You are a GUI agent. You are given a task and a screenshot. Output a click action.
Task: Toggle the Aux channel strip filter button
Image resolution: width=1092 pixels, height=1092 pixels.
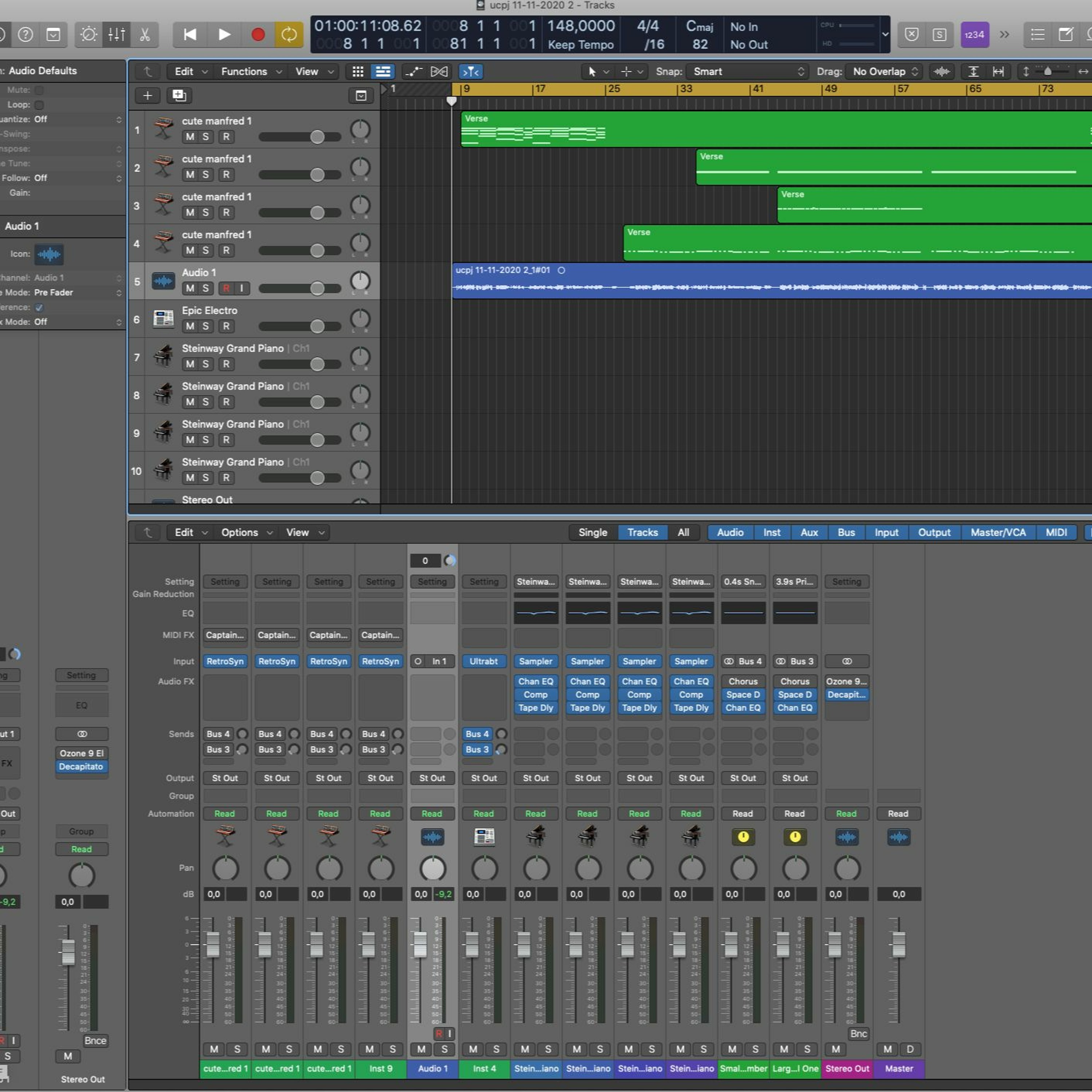[x=809, y=533]
